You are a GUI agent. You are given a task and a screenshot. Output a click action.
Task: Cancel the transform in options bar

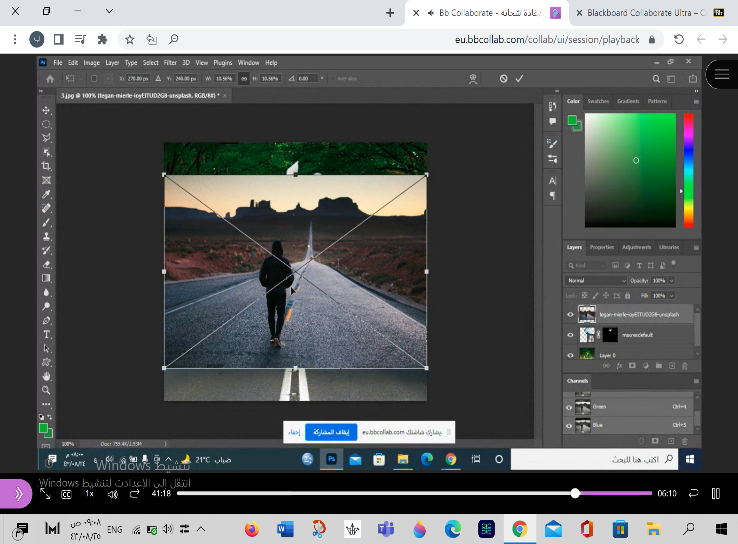click(504, 78)
